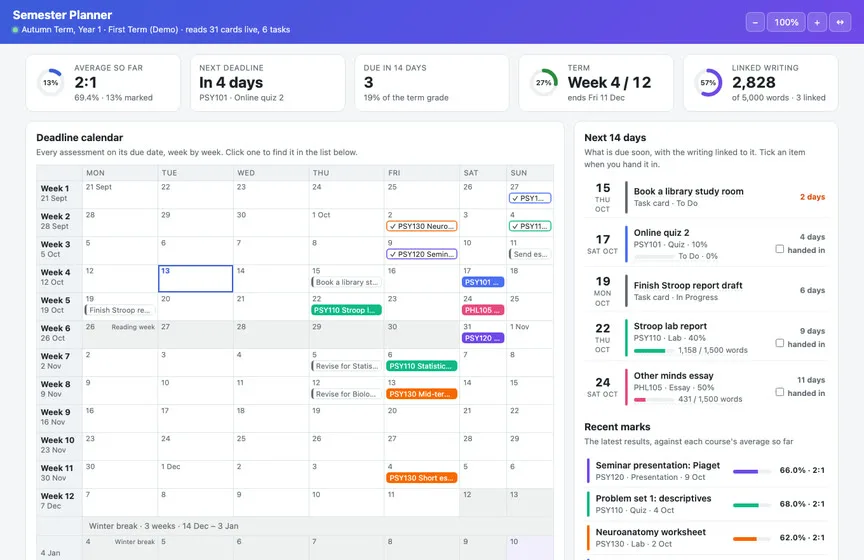This screenshot has height=560, width=864.
Task: Zoom out with the minus button
Action: coord(755,22)
